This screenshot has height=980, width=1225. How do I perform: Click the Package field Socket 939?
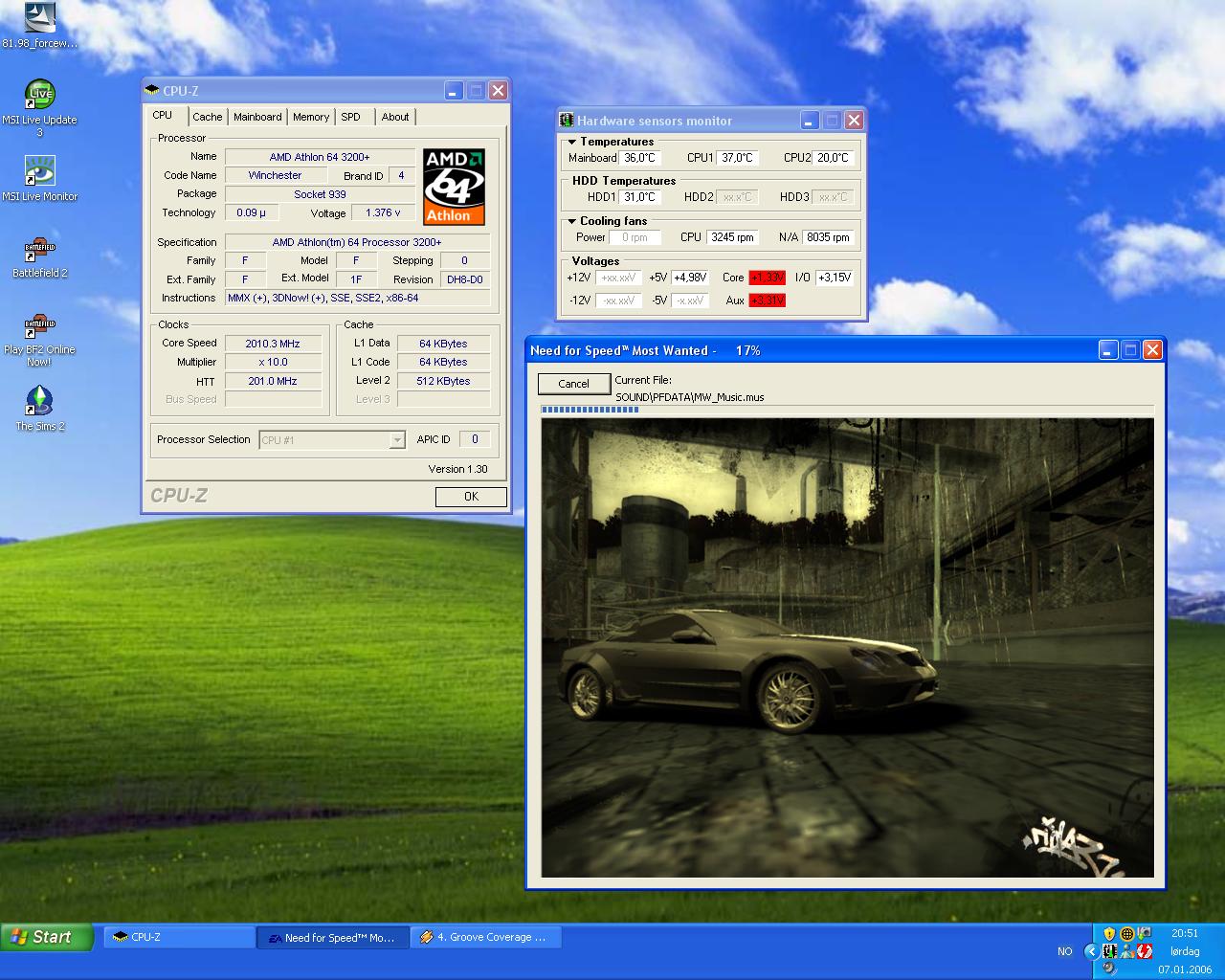pyautogui.click(x=320, y=194)
